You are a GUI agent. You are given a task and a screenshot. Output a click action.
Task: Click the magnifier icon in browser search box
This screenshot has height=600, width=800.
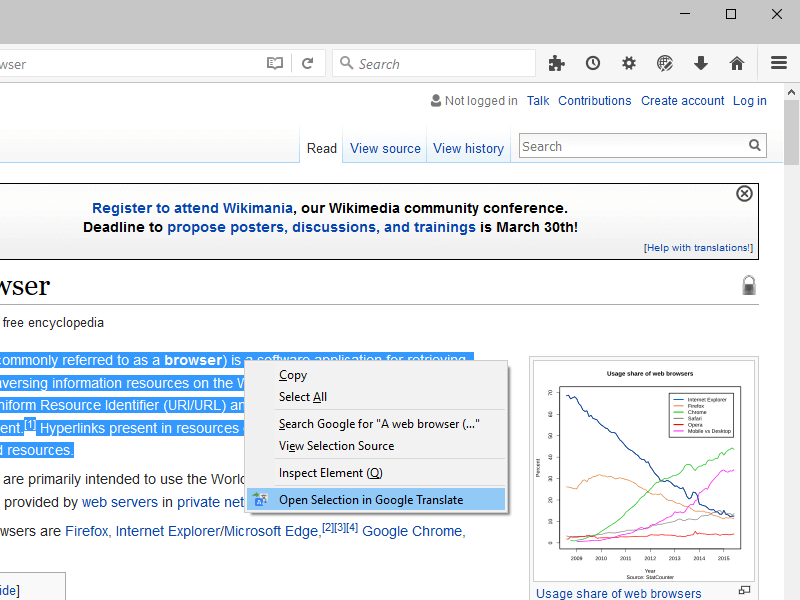pyautogui.click(x=346, y=63)
